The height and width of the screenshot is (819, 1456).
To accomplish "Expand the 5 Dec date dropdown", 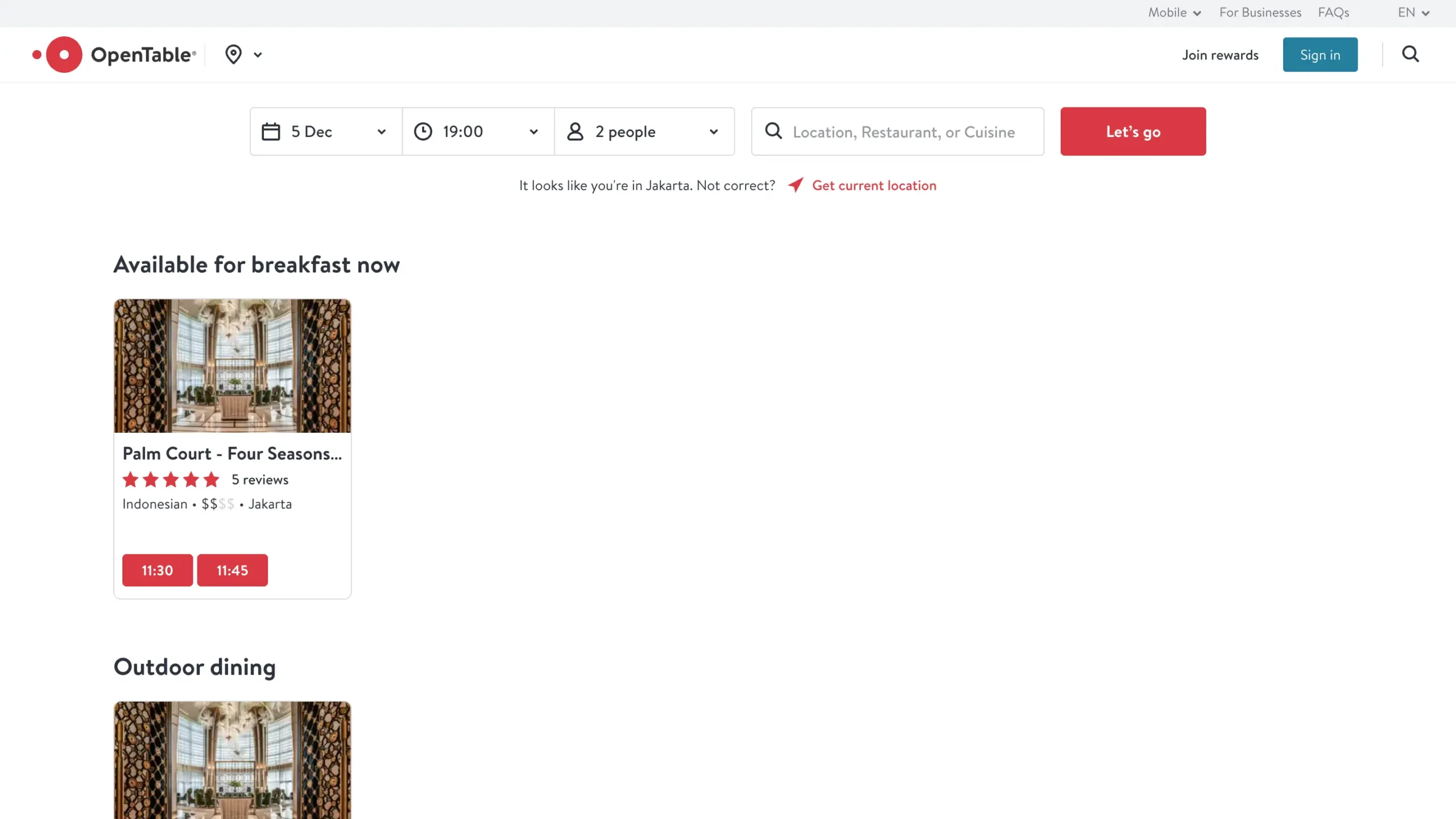I will point(381,131).
